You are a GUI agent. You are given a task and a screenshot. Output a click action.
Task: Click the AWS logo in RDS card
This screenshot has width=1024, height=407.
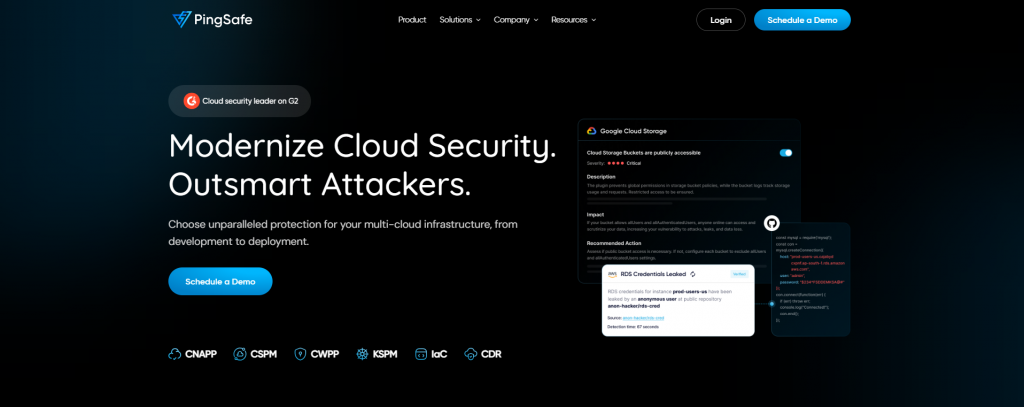coord(612,274)
